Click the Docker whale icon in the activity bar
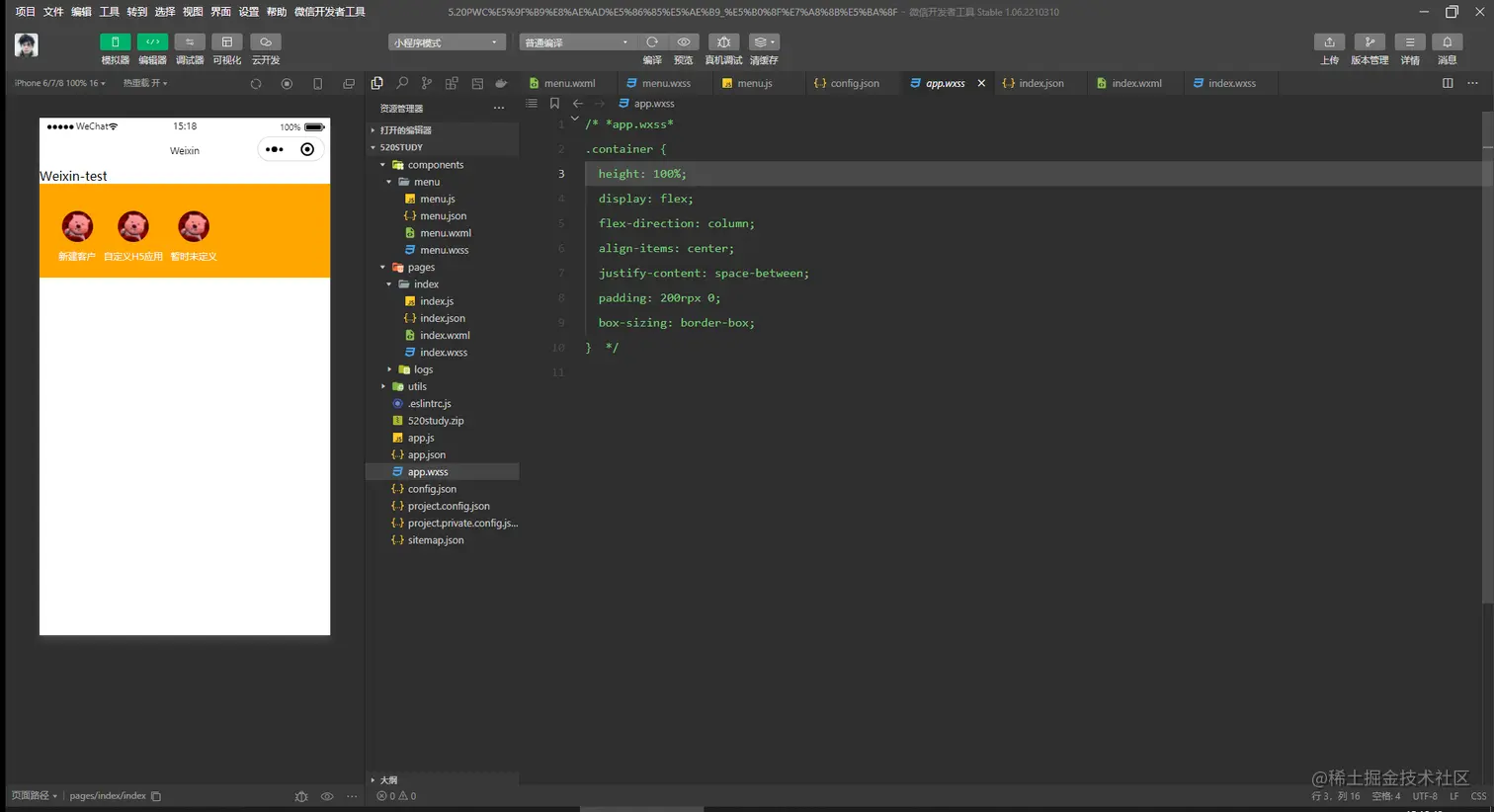Screen dimensions: 1494x812 pos(501,83)
